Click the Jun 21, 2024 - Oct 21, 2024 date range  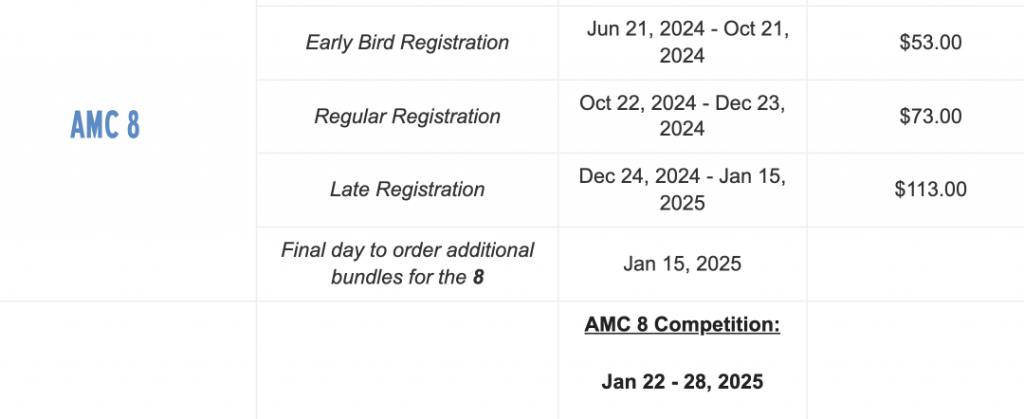[682, 42]
